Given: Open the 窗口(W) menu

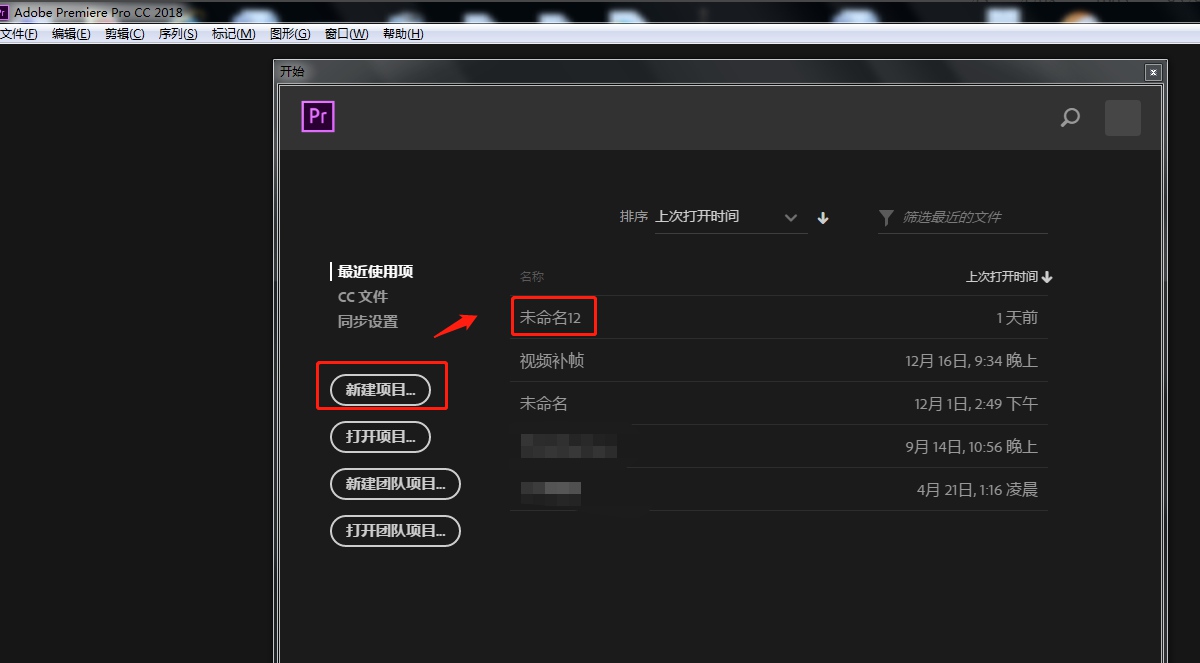Looking at the screenshot, I should (346, 34).
